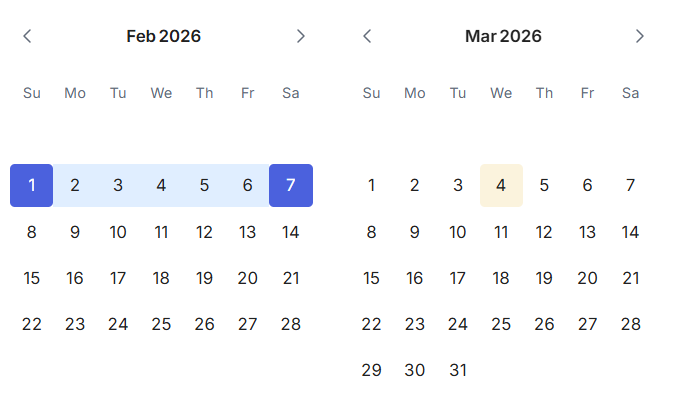Select the range end date February 7
Viewport: 694px width, 409px height.
click(291, 185)
